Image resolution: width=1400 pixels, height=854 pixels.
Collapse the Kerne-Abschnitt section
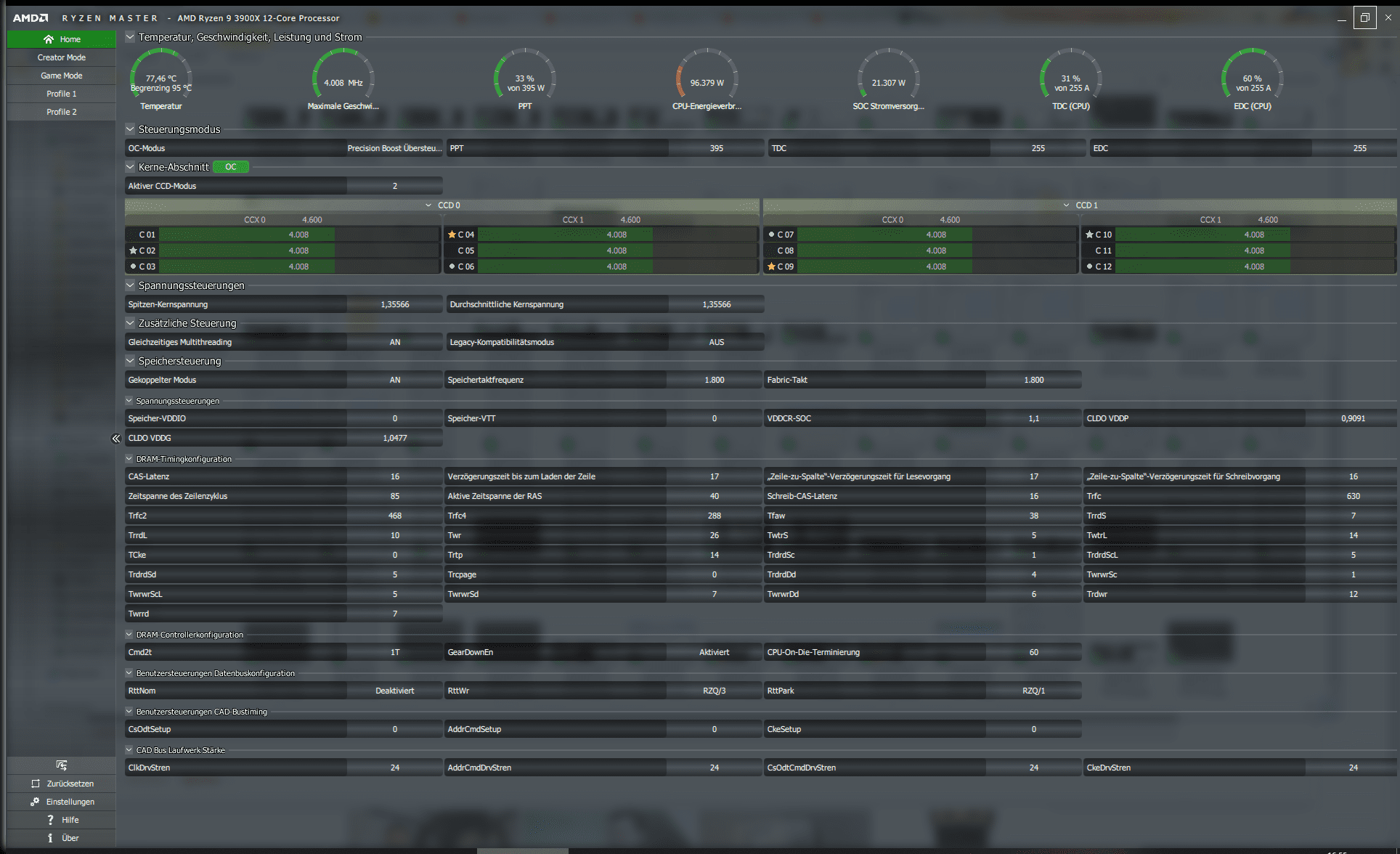pos(130,167)
